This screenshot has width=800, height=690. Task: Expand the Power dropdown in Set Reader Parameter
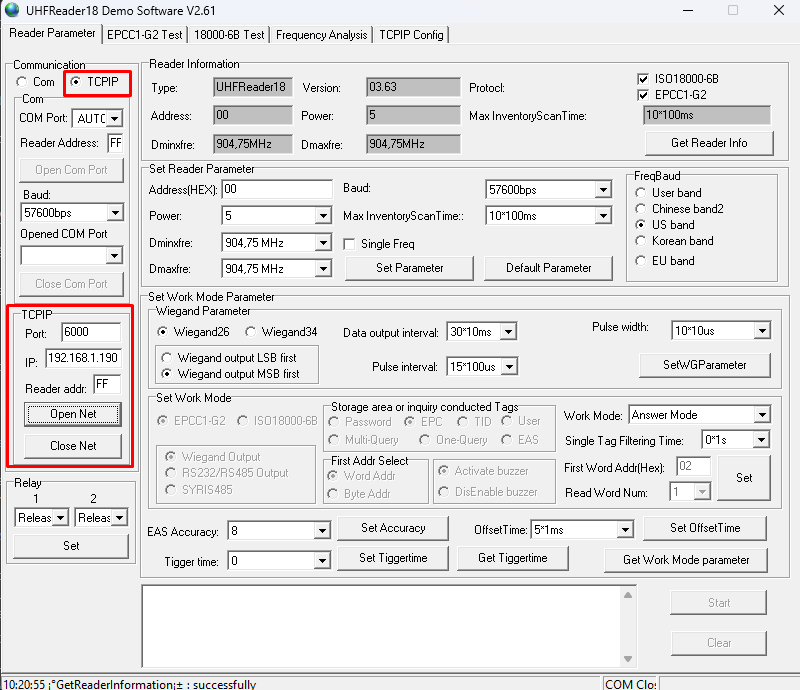coord(322,216)
